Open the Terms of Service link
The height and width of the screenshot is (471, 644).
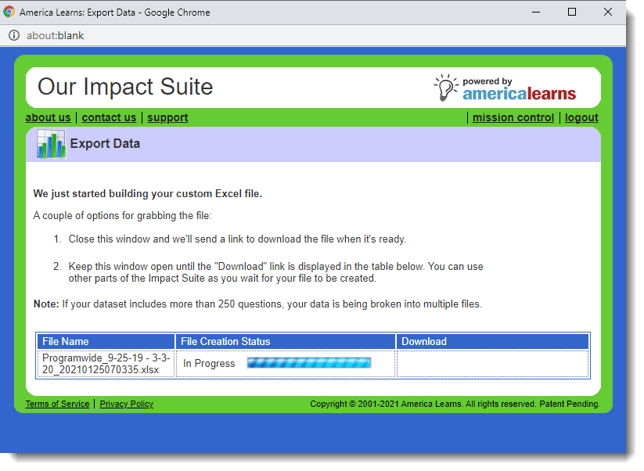pos(57,404)
